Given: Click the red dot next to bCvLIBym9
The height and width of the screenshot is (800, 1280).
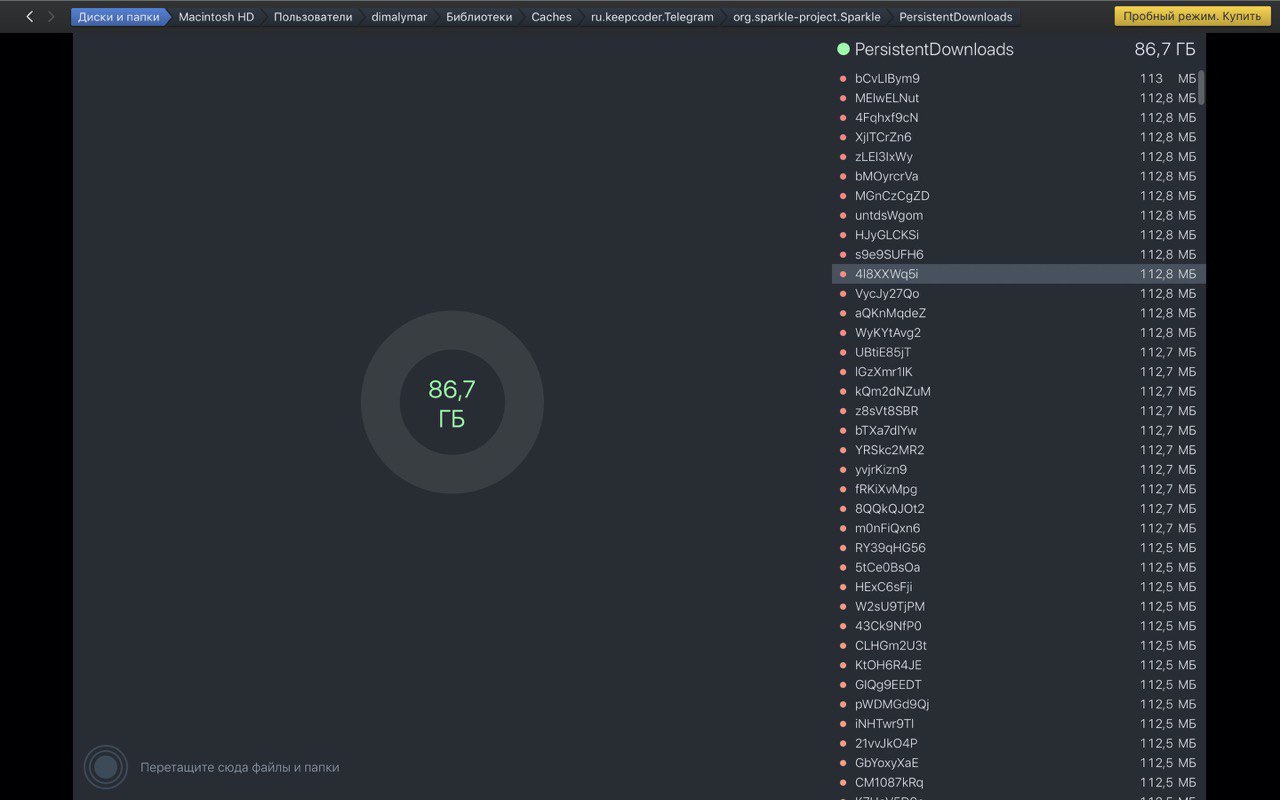Looking at the screenshot, I should click(x=843, y=78).
